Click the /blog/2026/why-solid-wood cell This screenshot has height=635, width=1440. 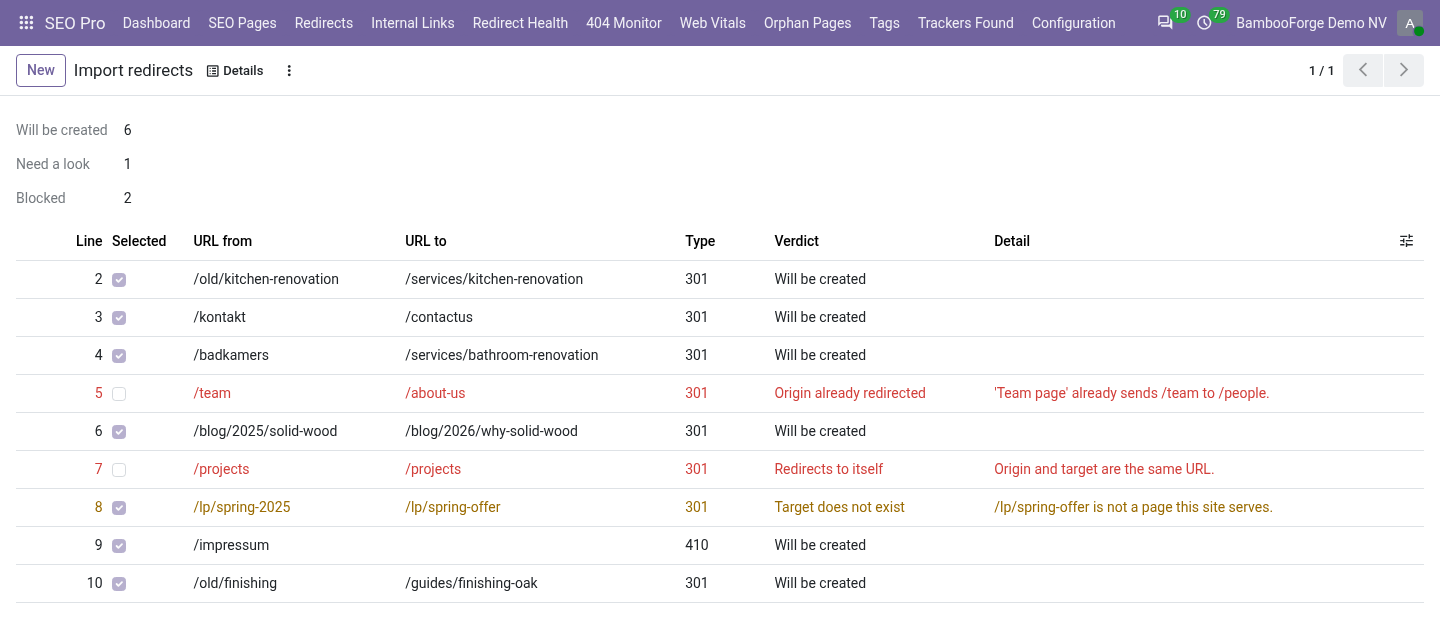(491, 431)
